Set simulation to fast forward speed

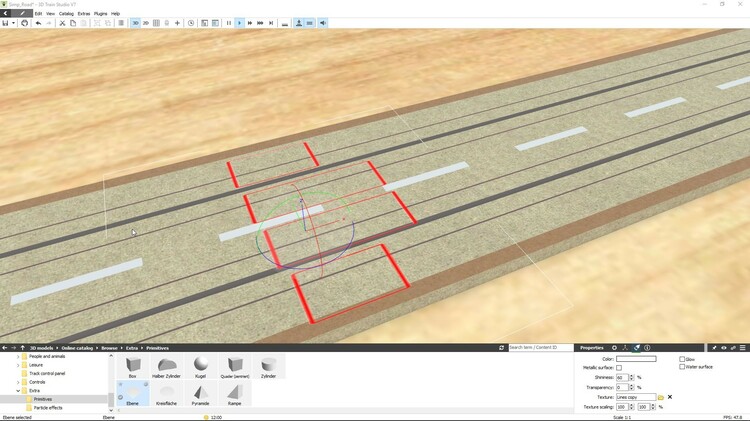point(250,23)
